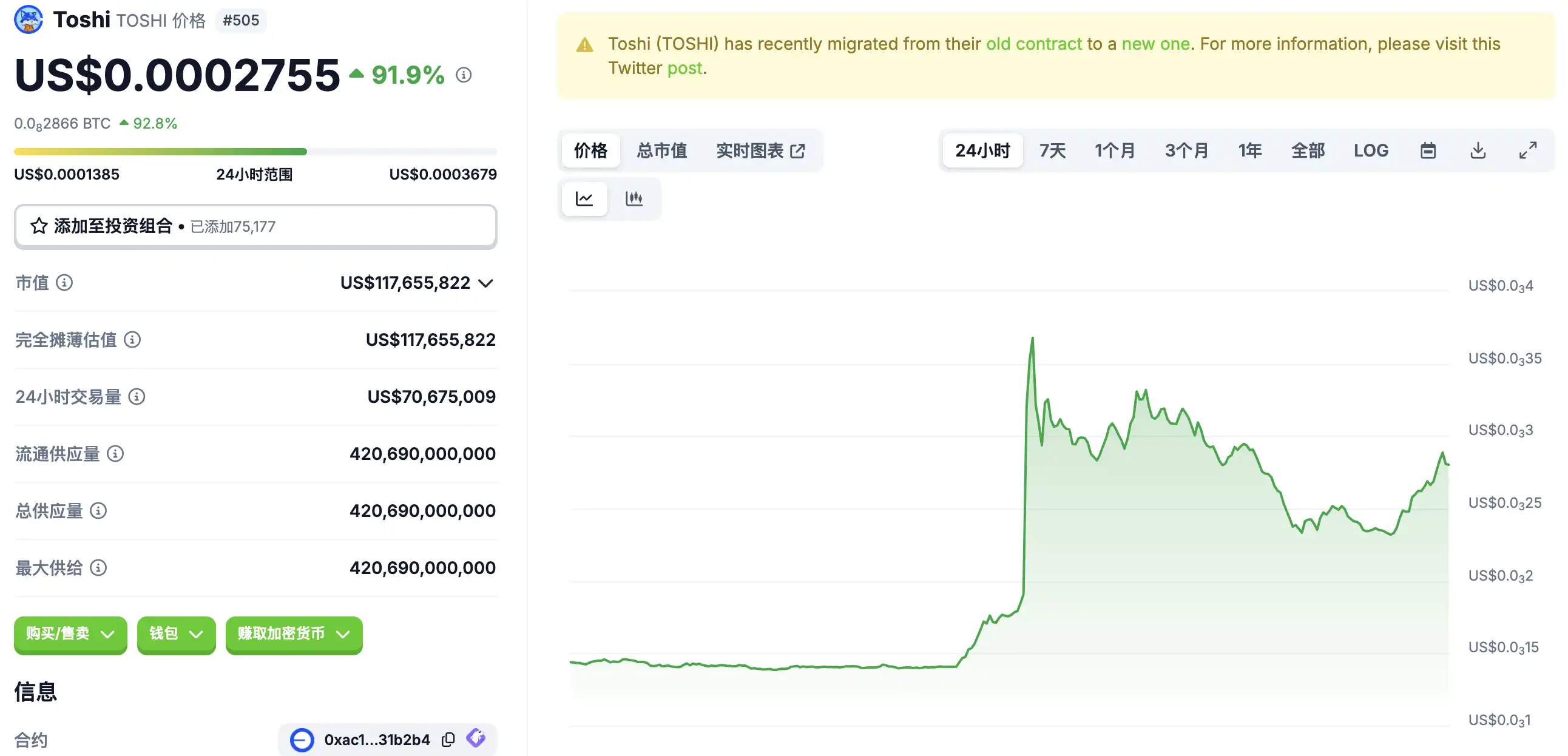Open the 实时图表 tab

tap(760, 150)
